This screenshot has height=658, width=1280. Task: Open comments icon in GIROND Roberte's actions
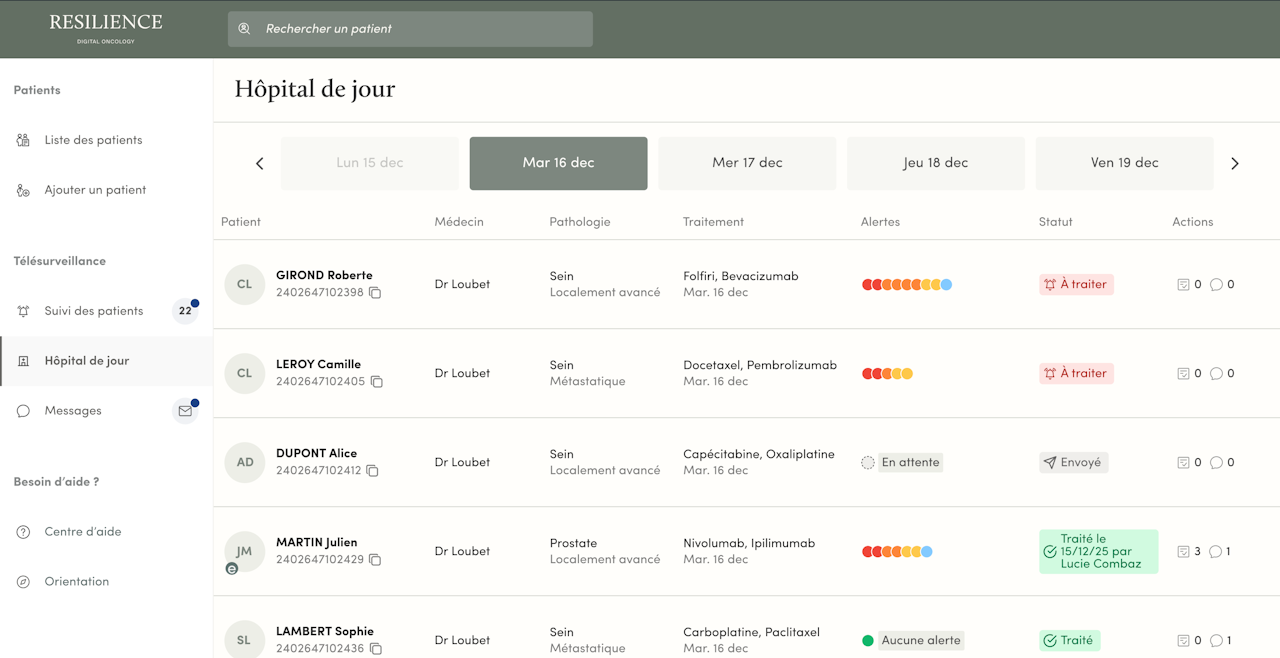click(1216, 284)
